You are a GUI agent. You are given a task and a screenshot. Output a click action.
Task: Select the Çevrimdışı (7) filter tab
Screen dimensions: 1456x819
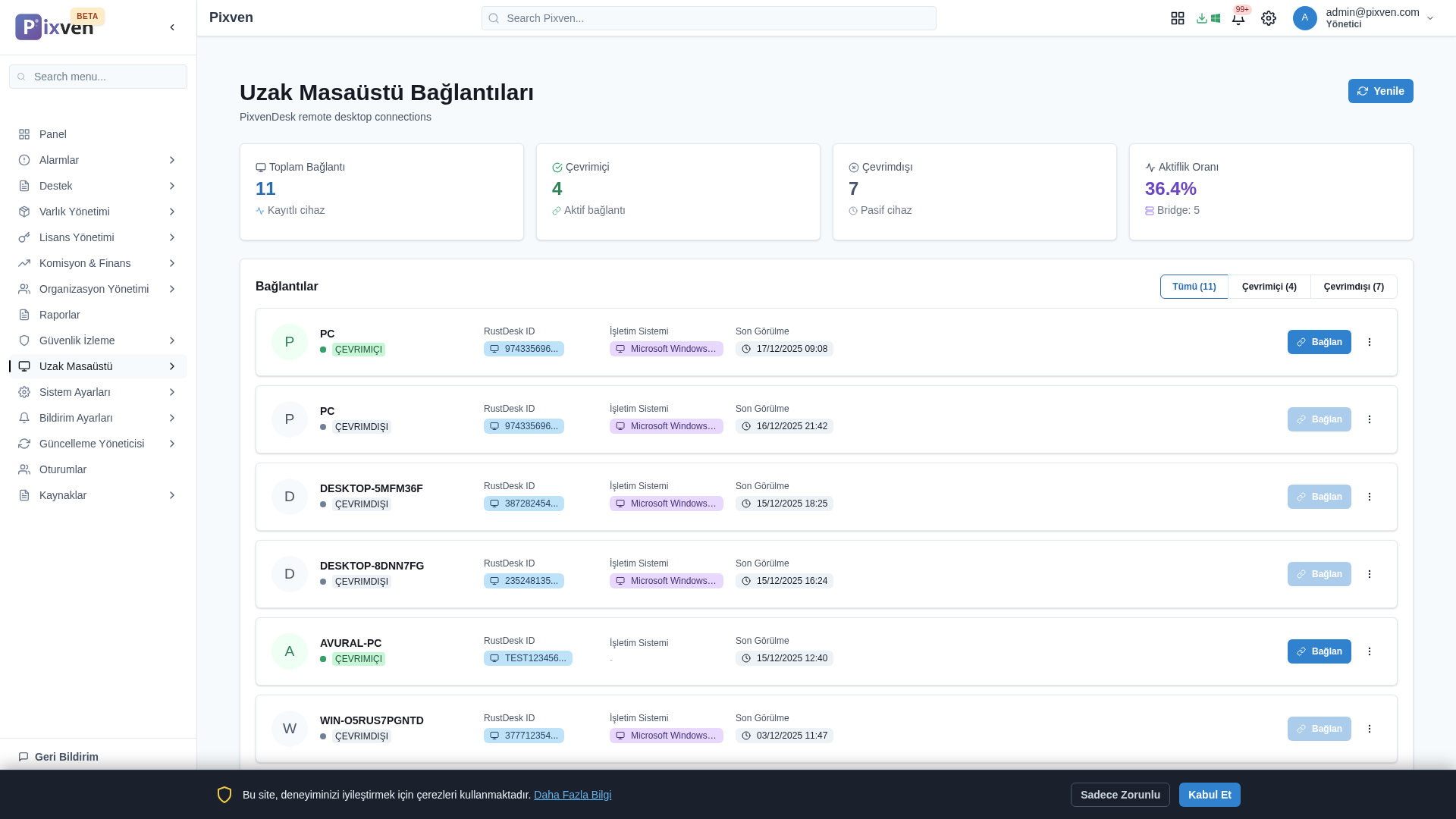(1353, 287)
